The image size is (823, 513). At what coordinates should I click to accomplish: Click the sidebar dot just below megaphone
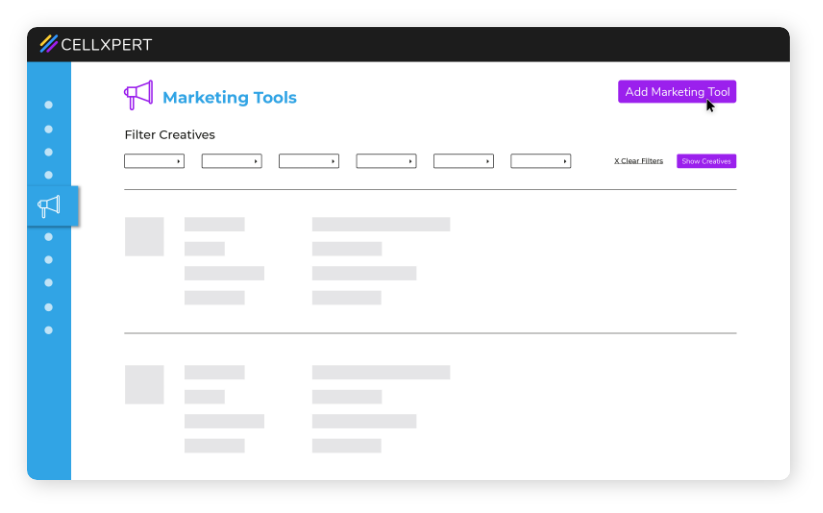click(48, 237)
